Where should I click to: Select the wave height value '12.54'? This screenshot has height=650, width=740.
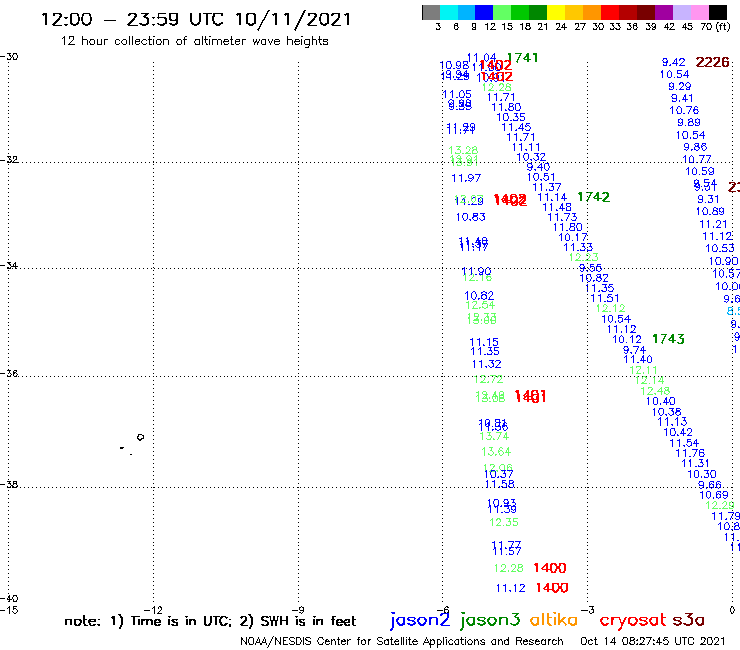[x=480, y=305]
